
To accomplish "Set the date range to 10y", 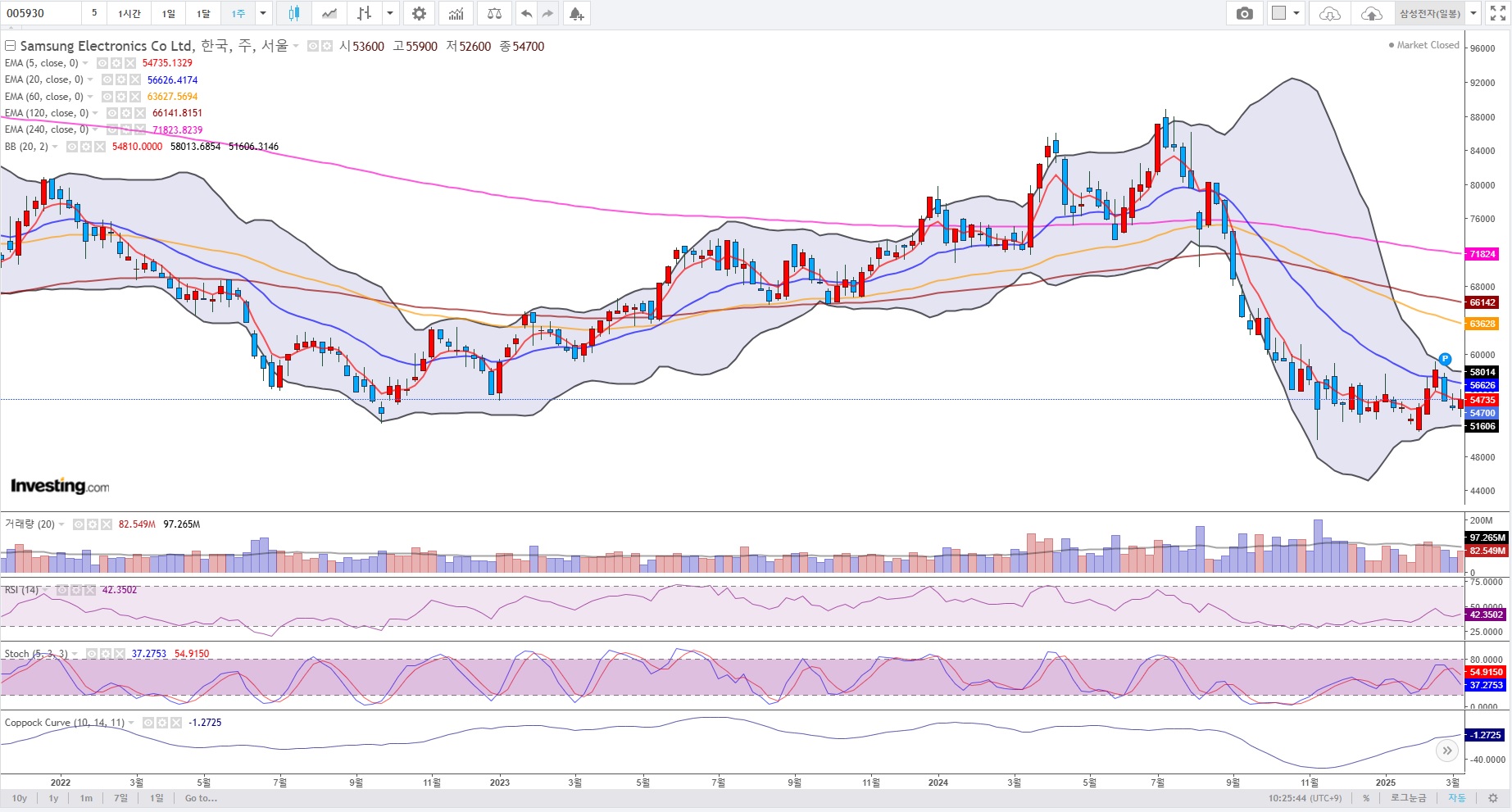I will [20, 798].
